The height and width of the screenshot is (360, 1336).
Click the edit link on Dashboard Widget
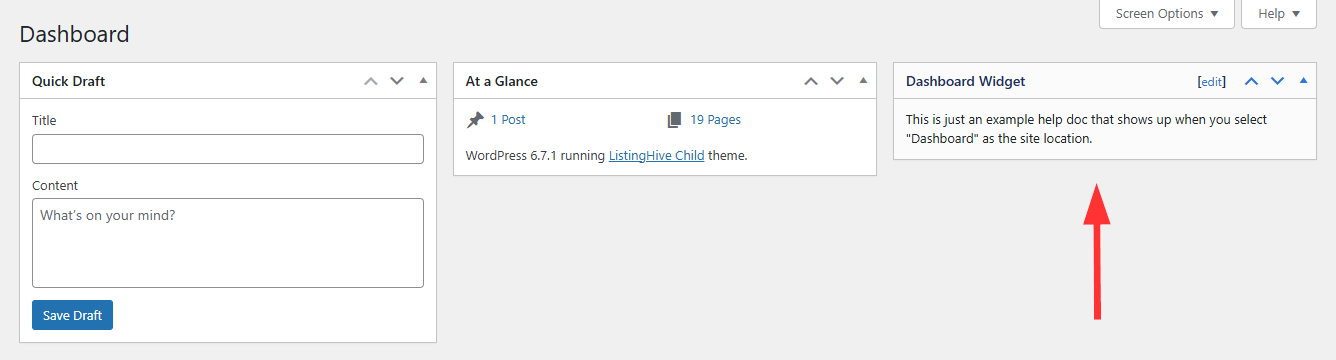[1211, 82]
